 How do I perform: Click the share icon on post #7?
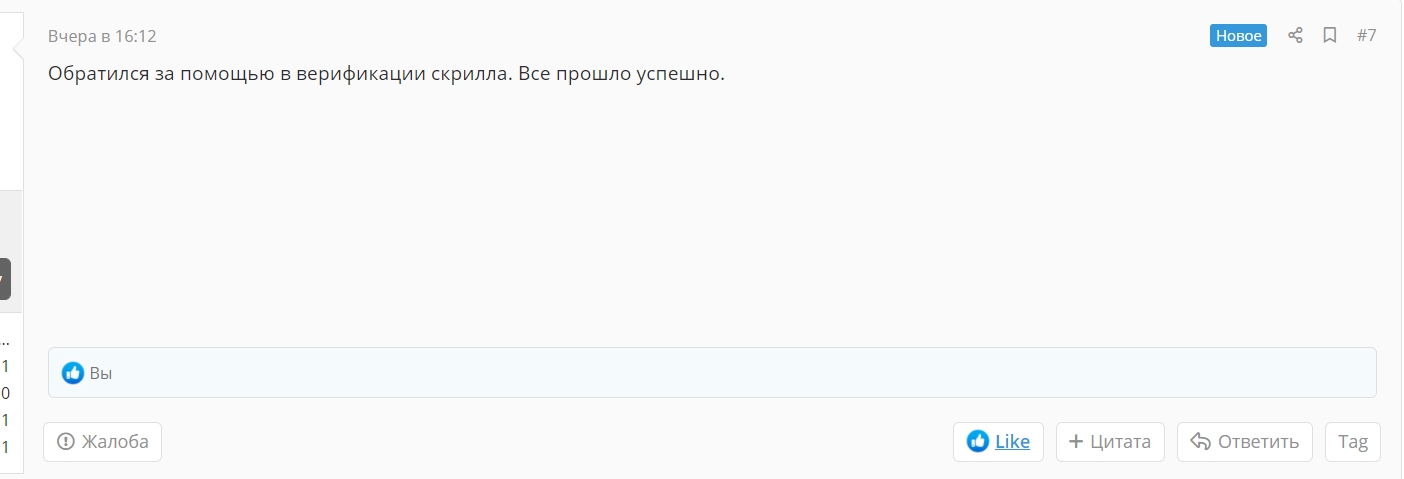pos(1295,36)
